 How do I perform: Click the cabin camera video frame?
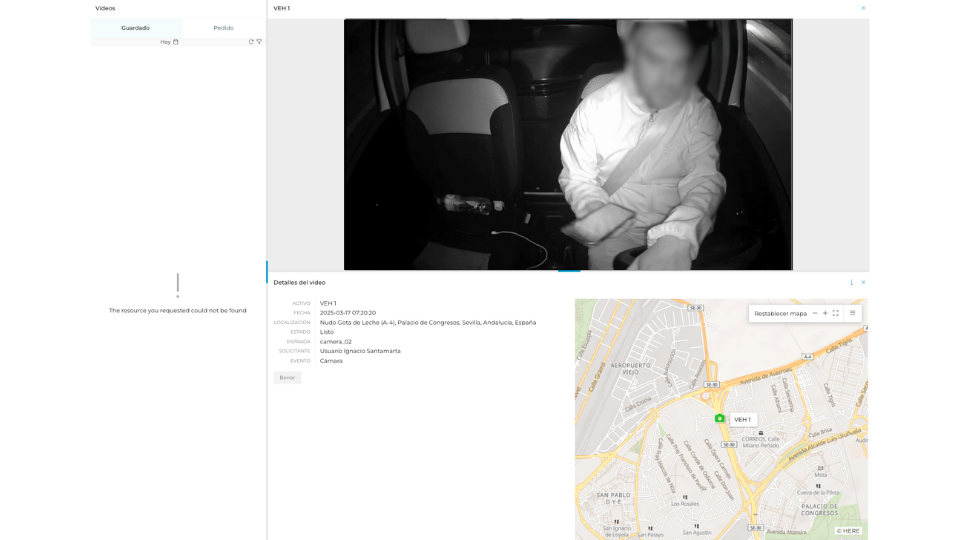pyautogui.click(x=568, y=144)
